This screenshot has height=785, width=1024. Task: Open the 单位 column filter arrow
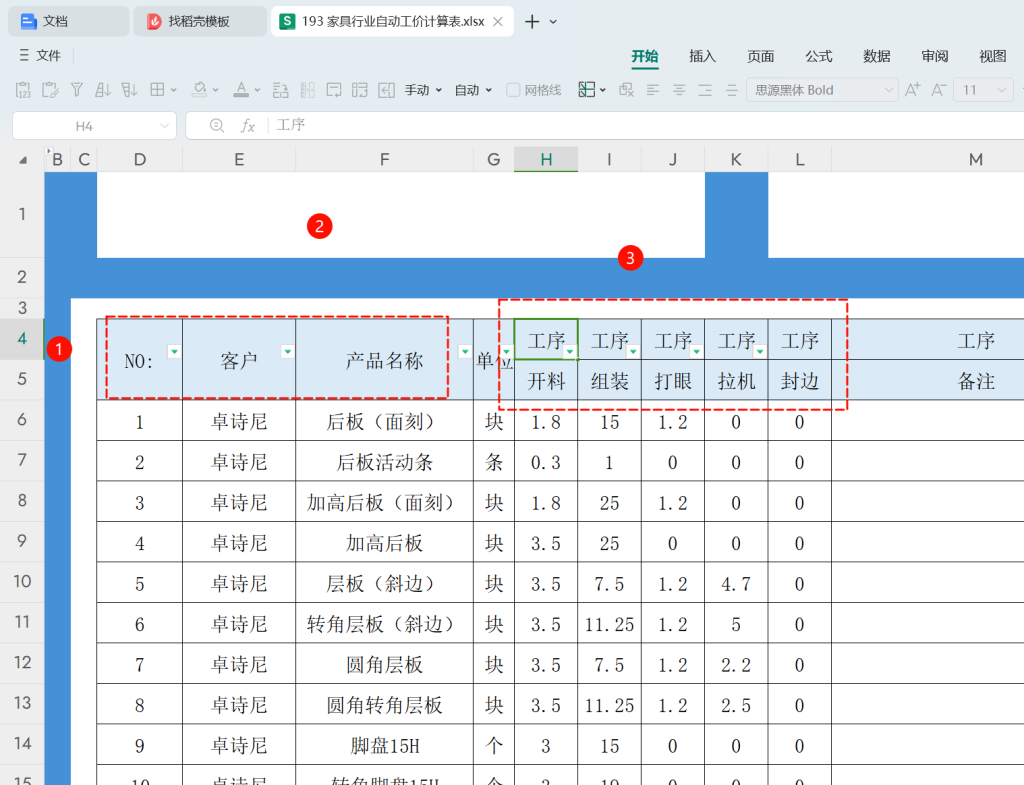tap(506, 351)
